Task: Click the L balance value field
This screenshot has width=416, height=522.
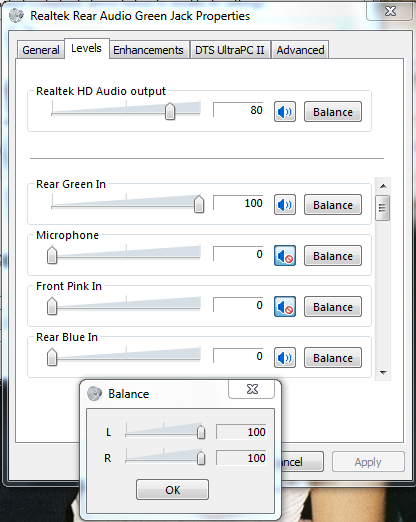Action: click(242, 432)
